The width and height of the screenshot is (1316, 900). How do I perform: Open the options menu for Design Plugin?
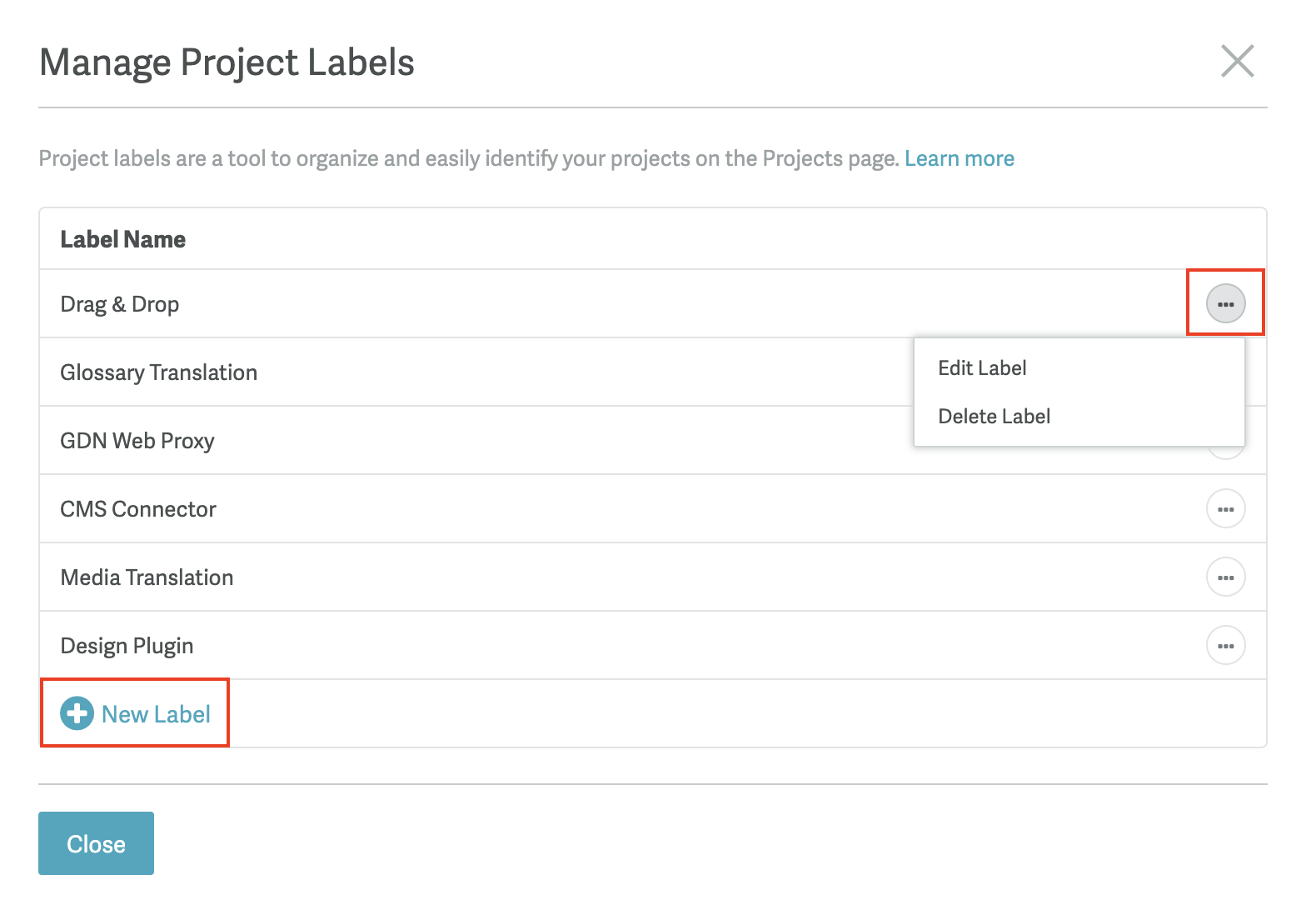[x=1225, y=645]
